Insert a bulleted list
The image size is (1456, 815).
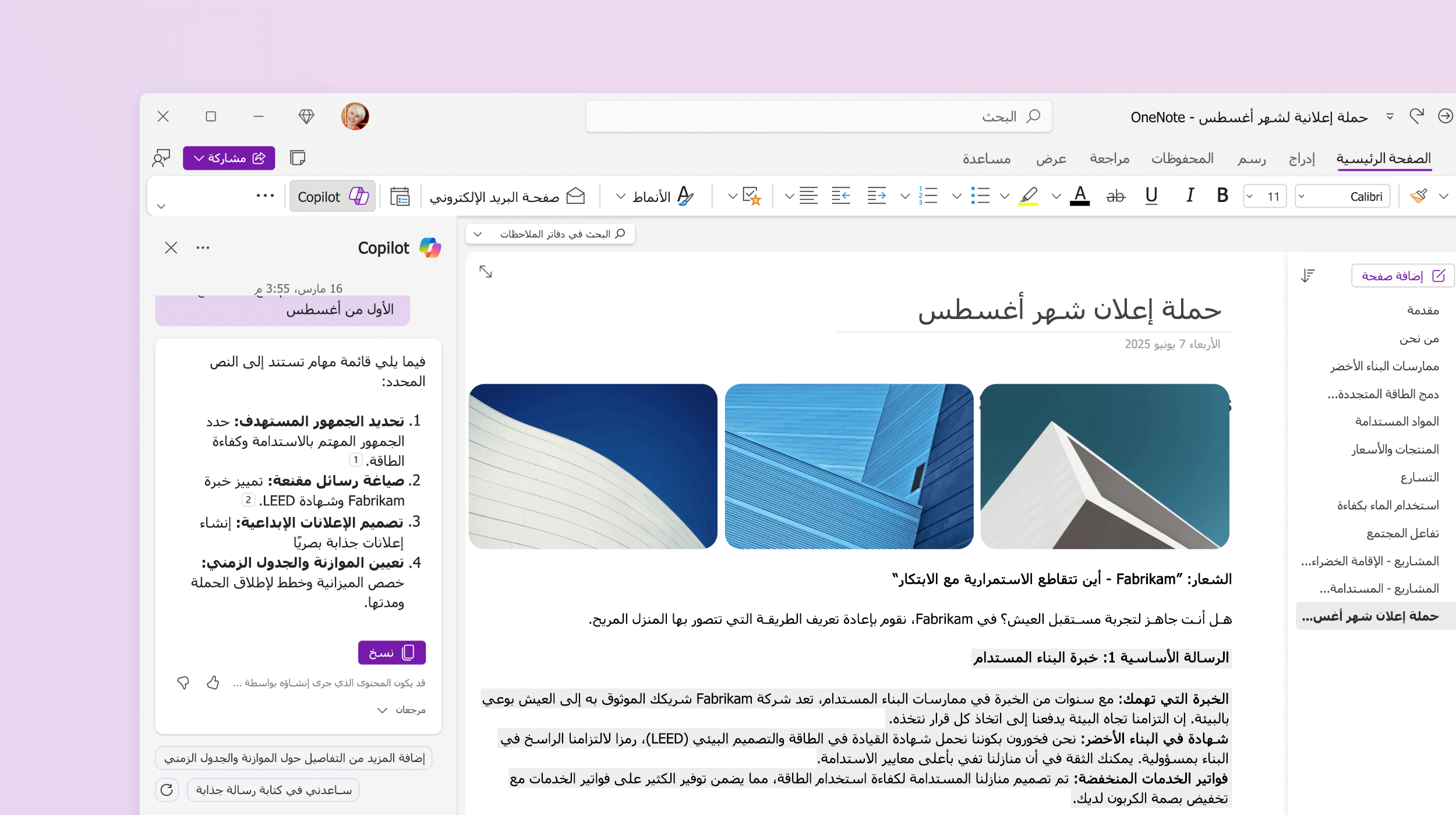[x=980, y=196]
